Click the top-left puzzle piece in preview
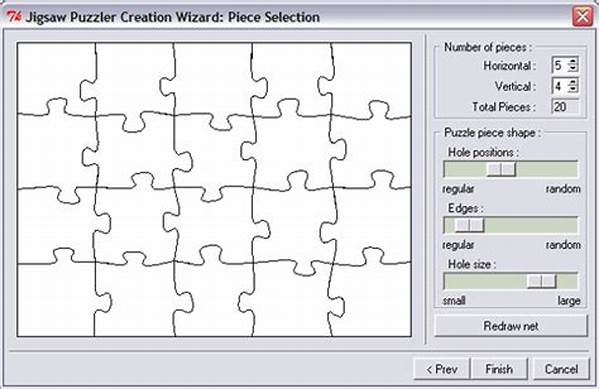600x389 pixels. (52, 75)
